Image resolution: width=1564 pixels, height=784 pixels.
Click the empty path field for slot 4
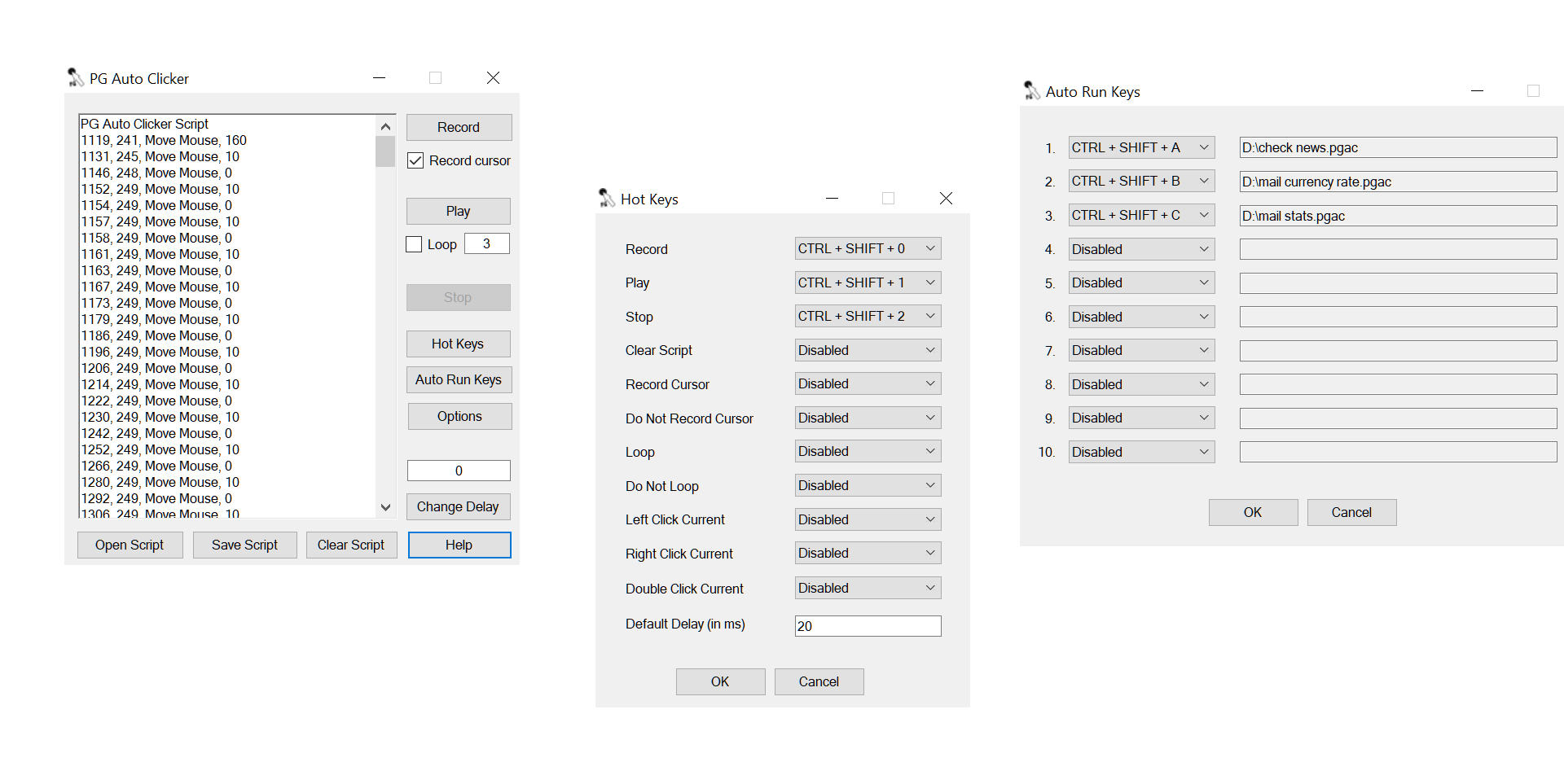(x=1399, y=249)
